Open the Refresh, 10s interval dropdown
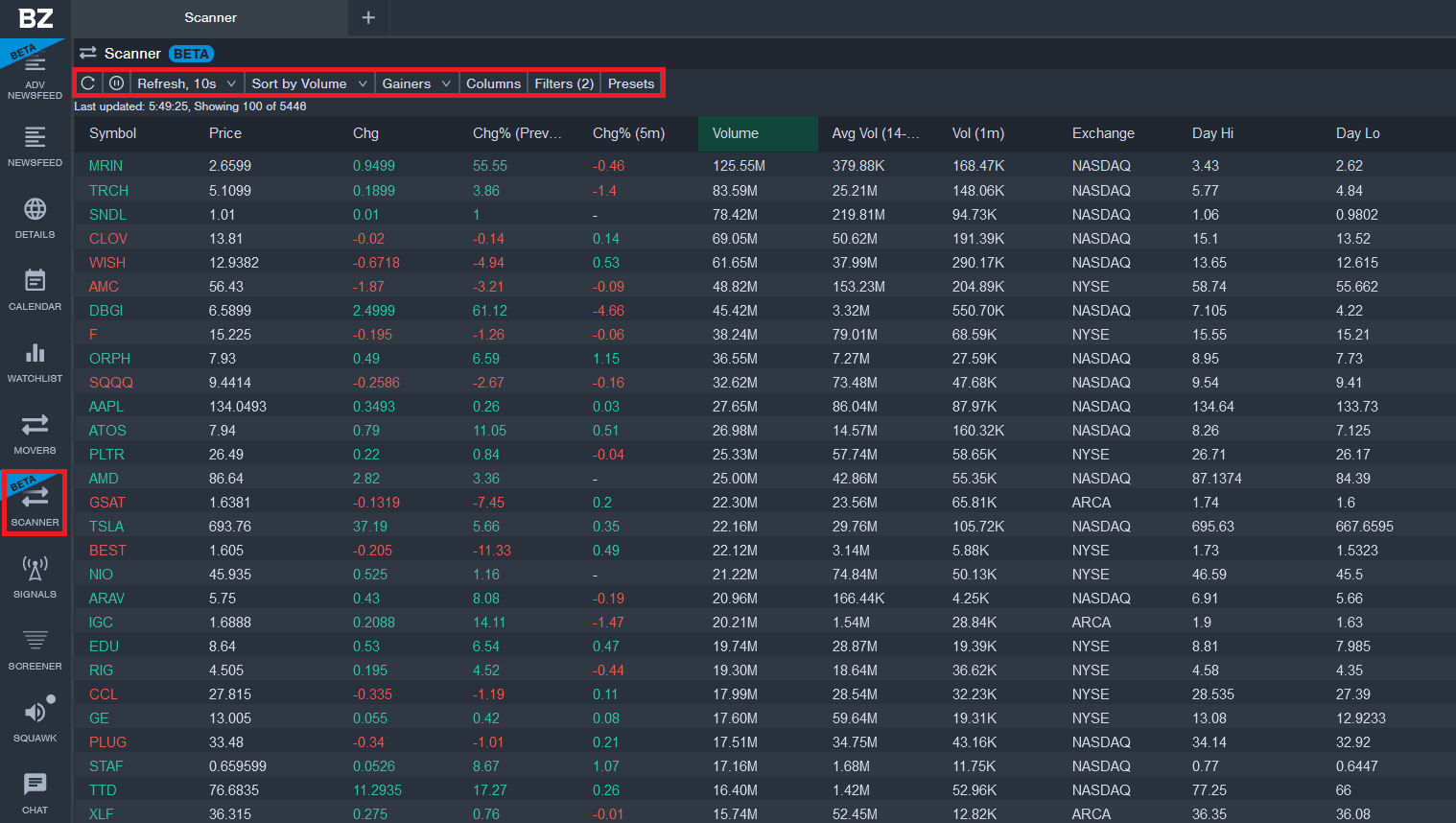The width and height of the screenshot is (1456, 823). click(x=186, y=83)
